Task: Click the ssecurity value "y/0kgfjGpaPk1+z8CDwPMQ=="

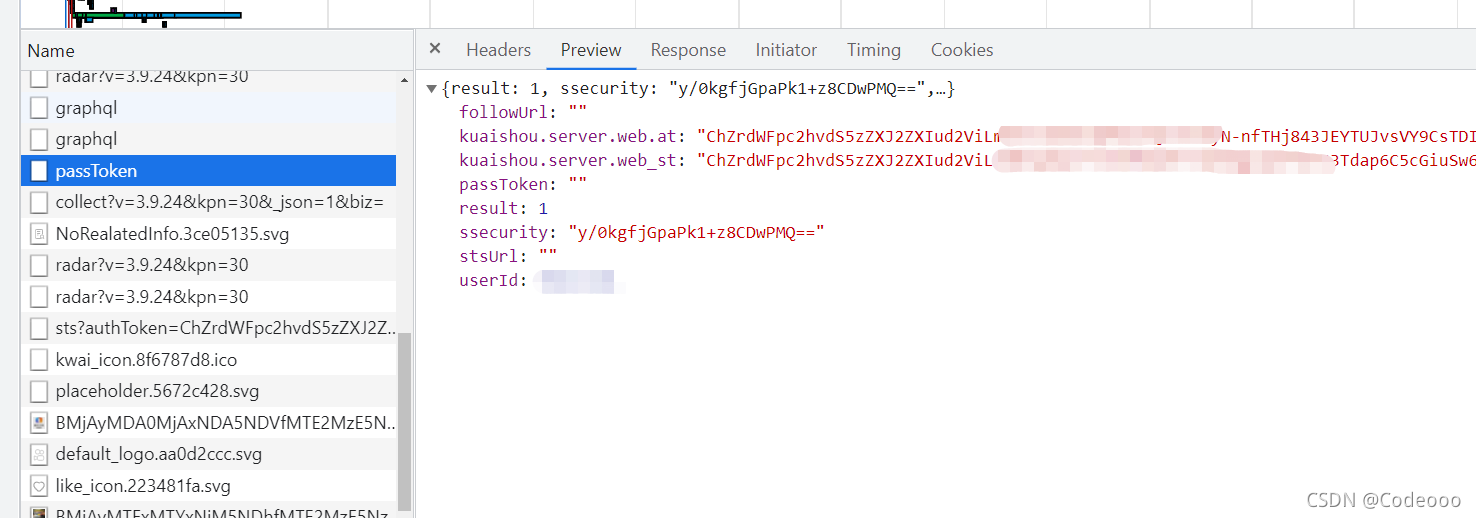Action: [x=696, y=232]
